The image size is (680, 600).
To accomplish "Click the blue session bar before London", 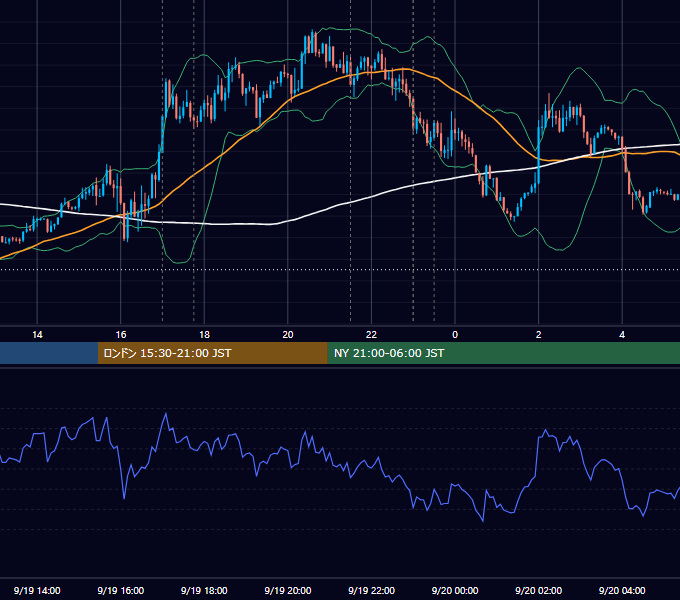I will coord(49,353).
